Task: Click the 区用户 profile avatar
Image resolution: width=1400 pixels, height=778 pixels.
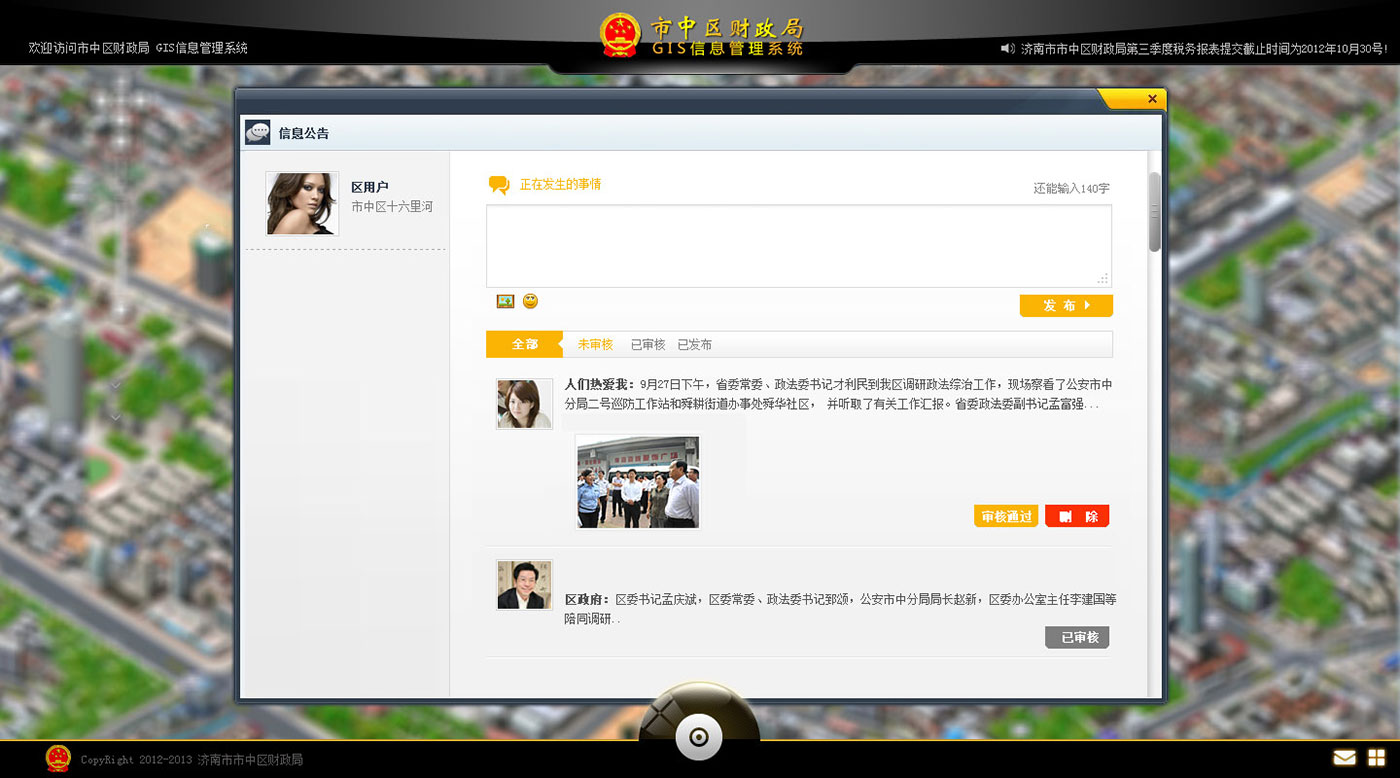Action: tap(301, 204)
